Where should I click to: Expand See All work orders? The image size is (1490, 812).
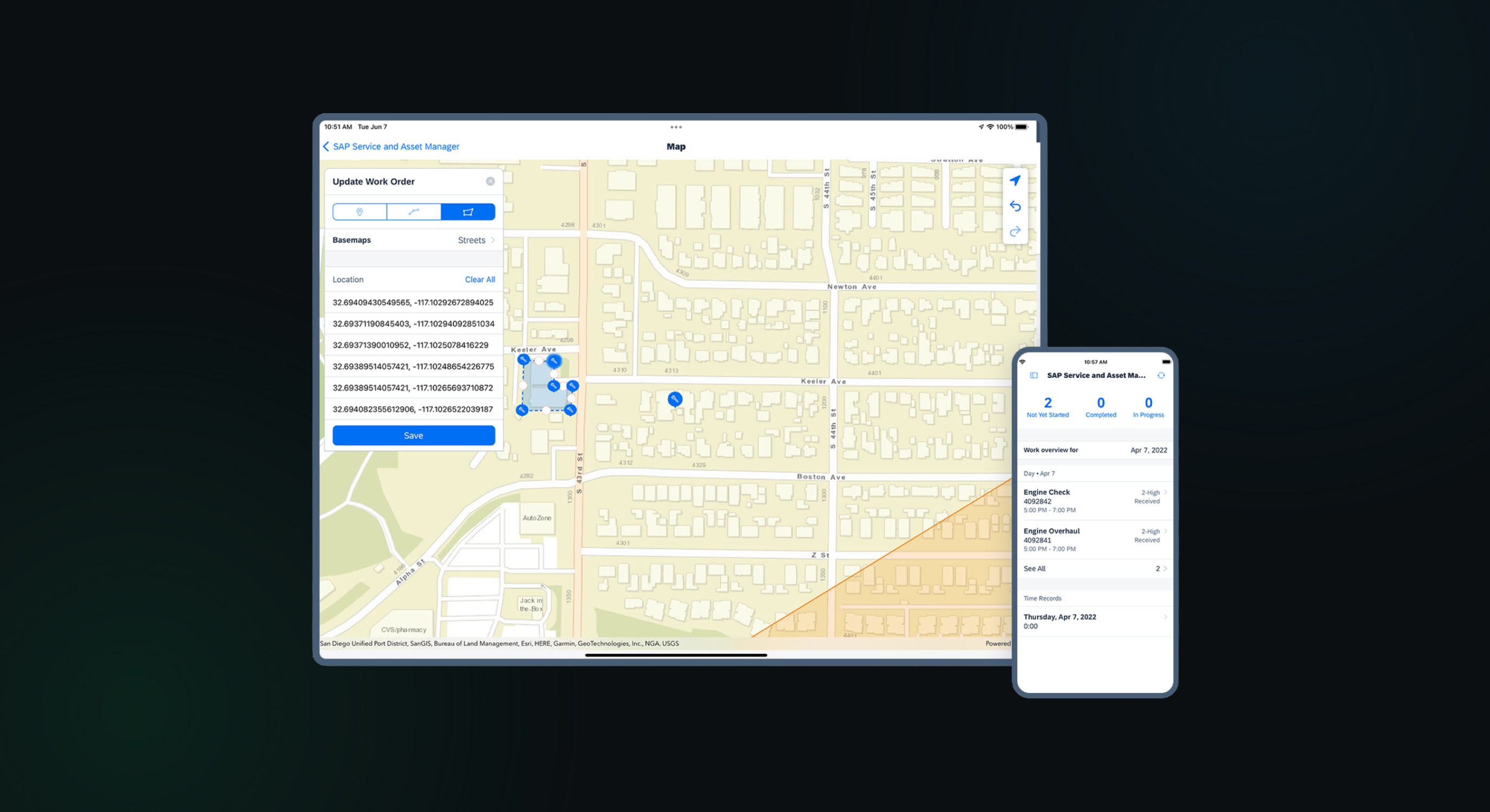pos(1095,568)
